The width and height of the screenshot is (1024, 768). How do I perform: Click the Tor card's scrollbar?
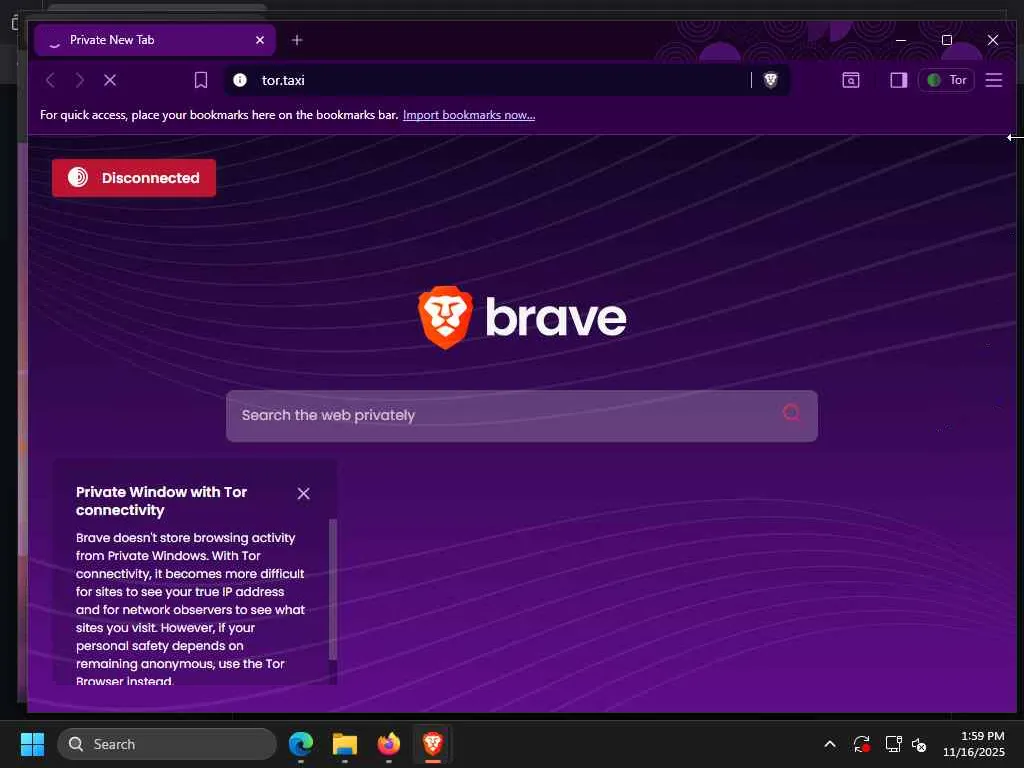coord(332,589)
